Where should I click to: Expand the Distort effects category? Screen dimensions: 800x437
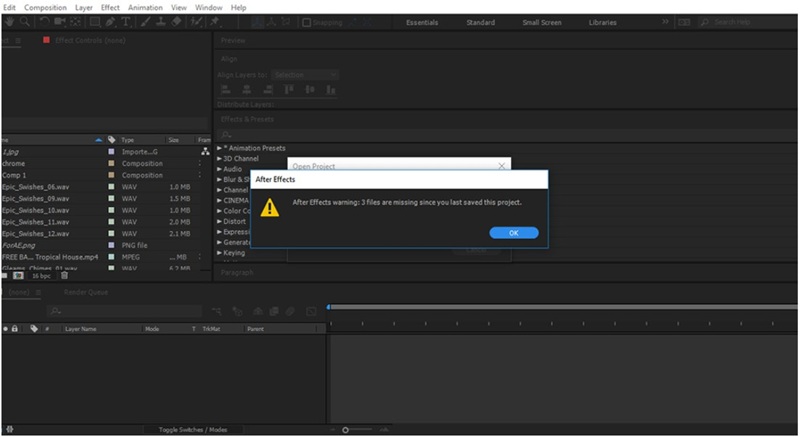tap(219, 221)
